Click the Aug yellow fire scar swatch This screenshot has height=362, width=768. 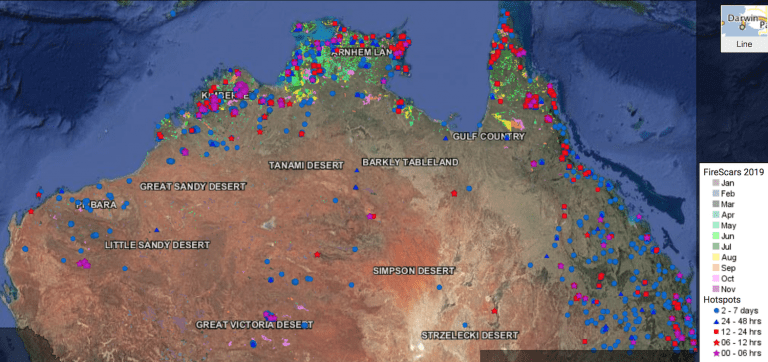click(x=716, y=257)
